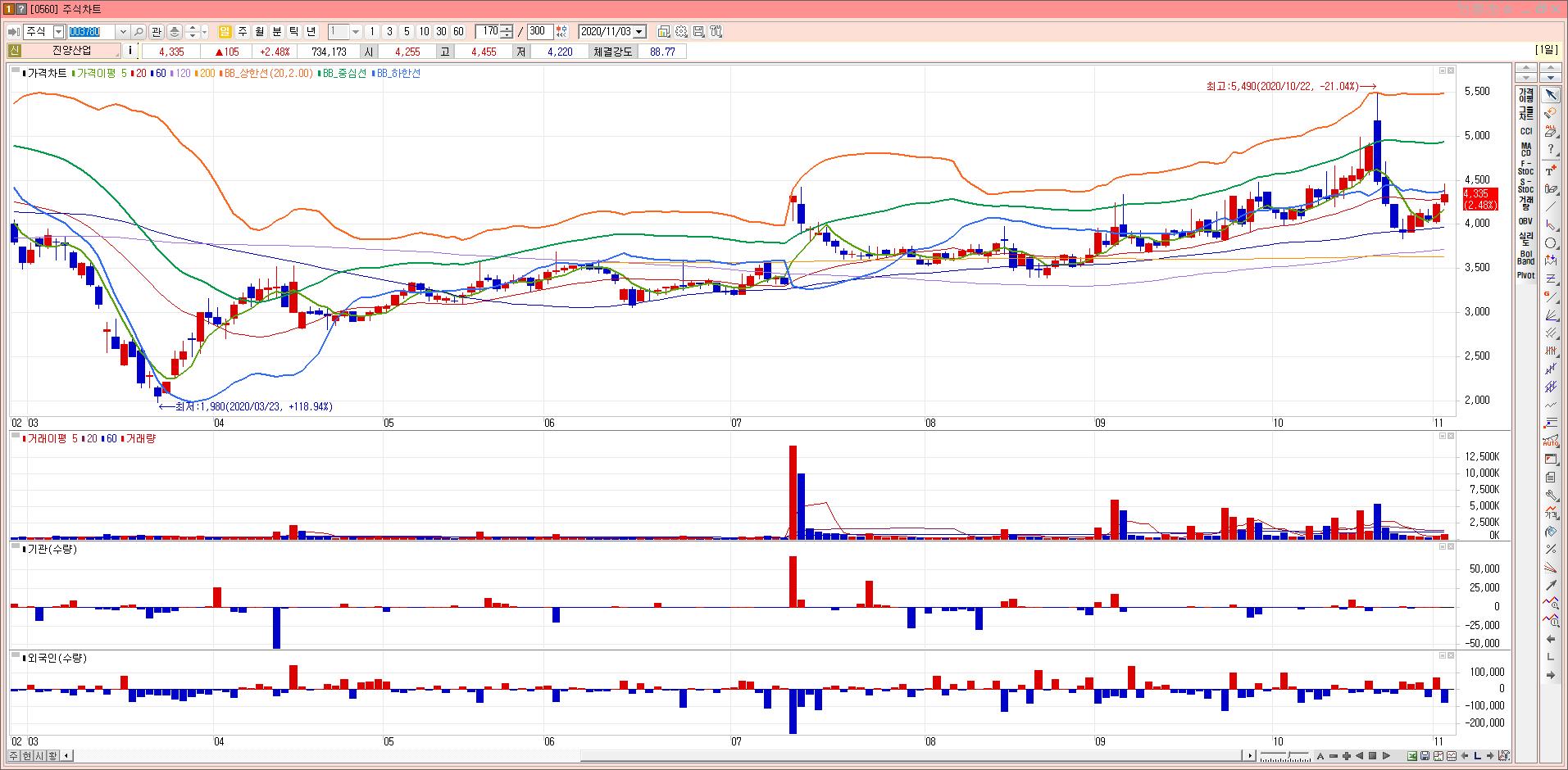Click the horizontal scrollbar right arrow
The height and width of the screenshot is (770, 1568).
click(x=1250, y=755)
